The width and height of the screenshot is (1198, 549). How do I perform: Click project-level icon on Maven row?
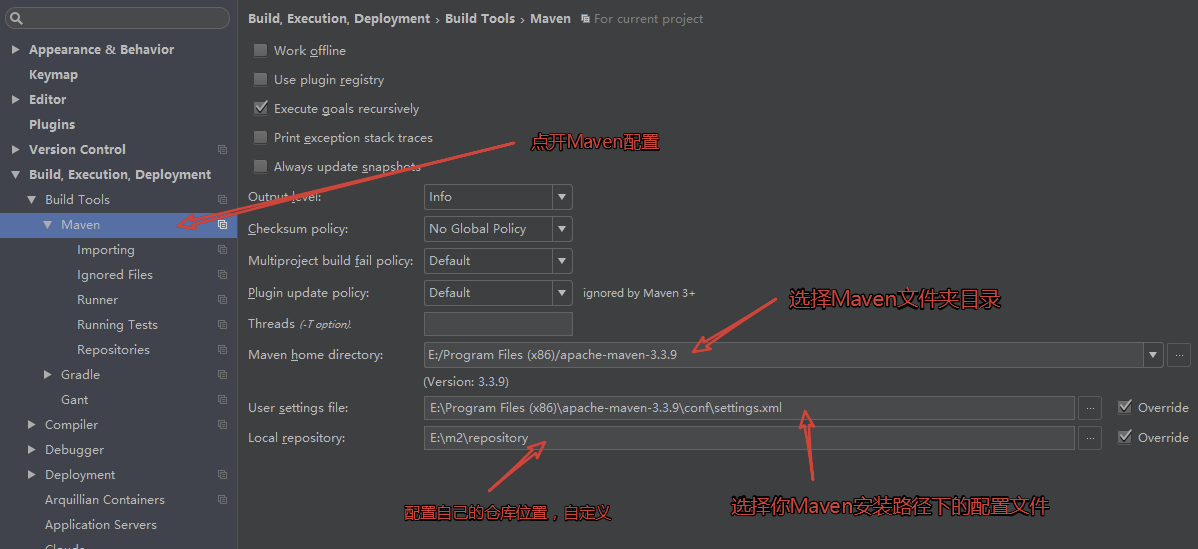pos(222,224)
